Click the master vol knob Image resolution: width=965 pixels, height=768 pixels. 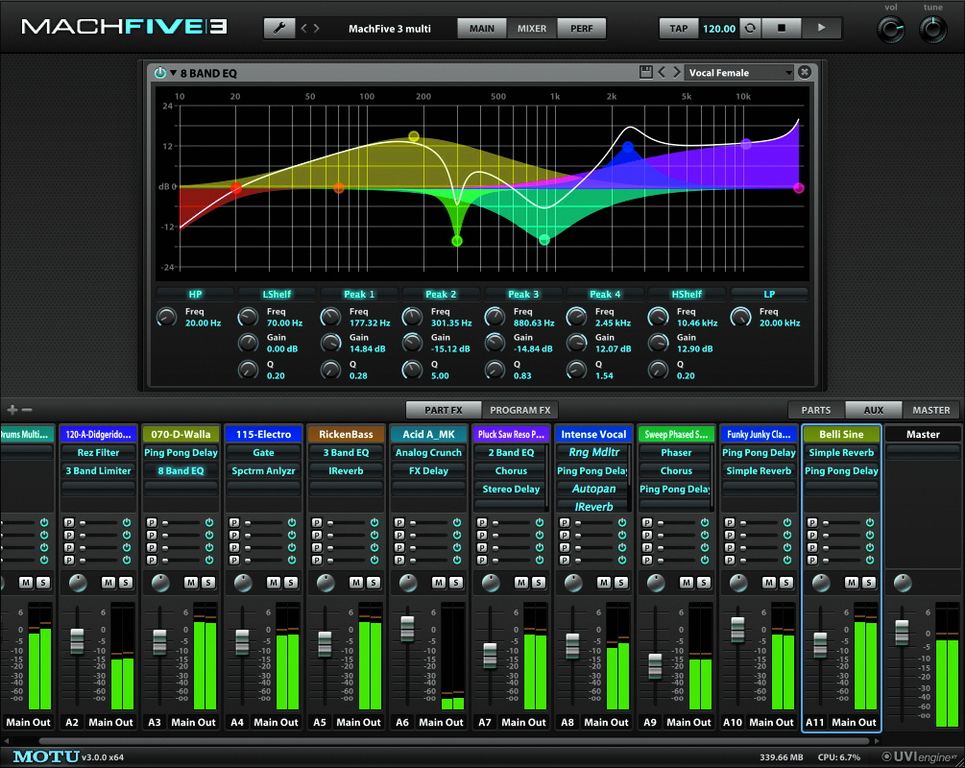891,30
